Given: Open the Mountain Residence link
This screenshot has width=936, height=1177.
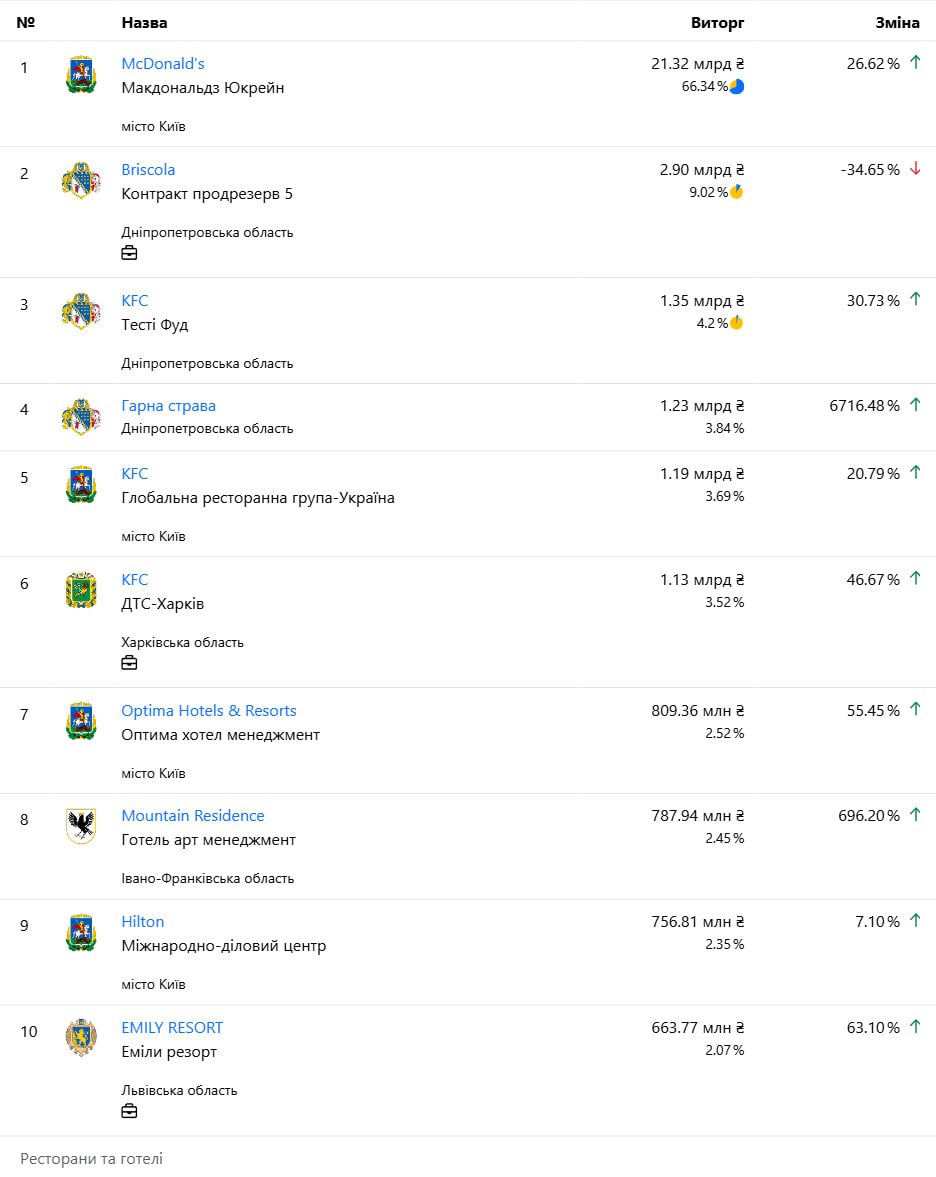Looking at the screenshot, I should click(x=193, y=816).
